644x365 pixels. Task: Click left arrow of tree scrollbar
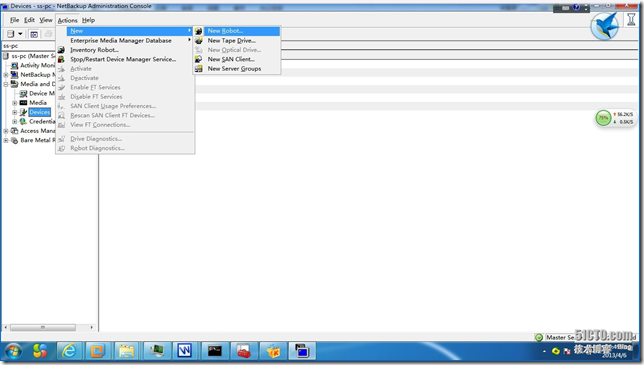point(5,327)
